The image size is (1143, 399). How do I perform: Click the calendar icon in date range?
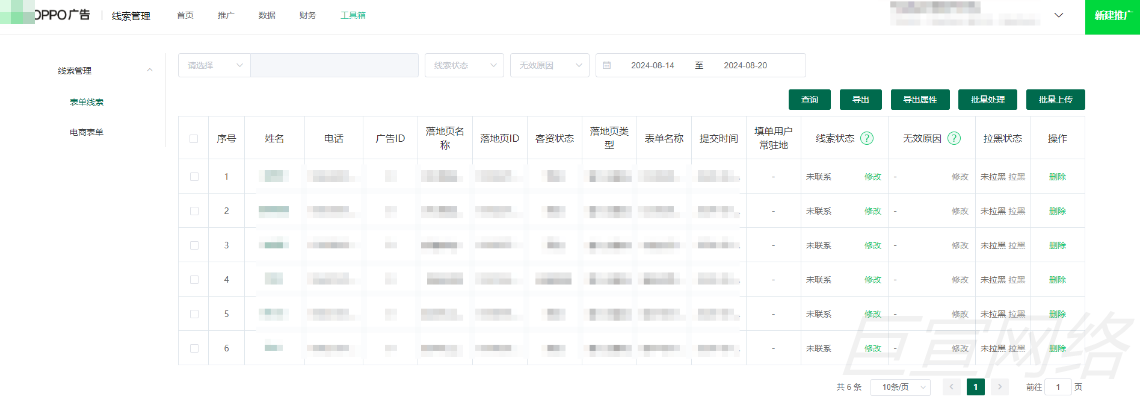[606, 65]
